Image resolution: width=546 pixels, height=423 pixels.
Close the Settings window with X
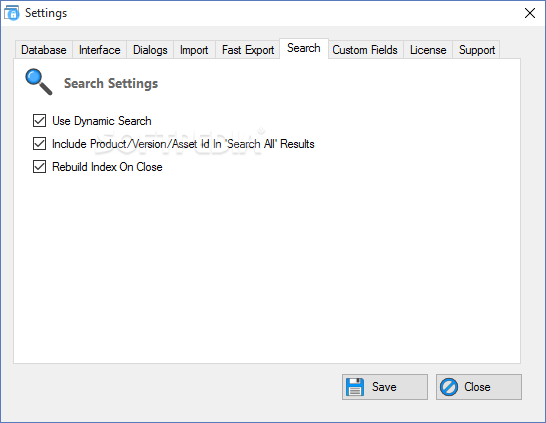(530, 13)
